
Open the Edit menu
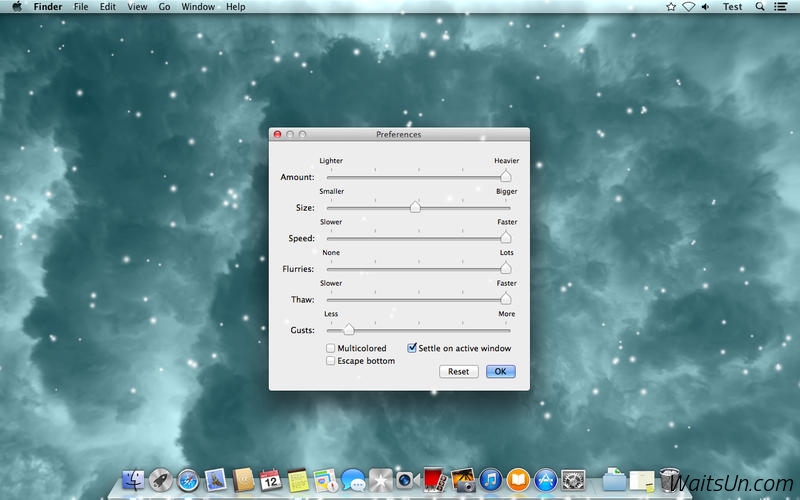coord(108,7)
